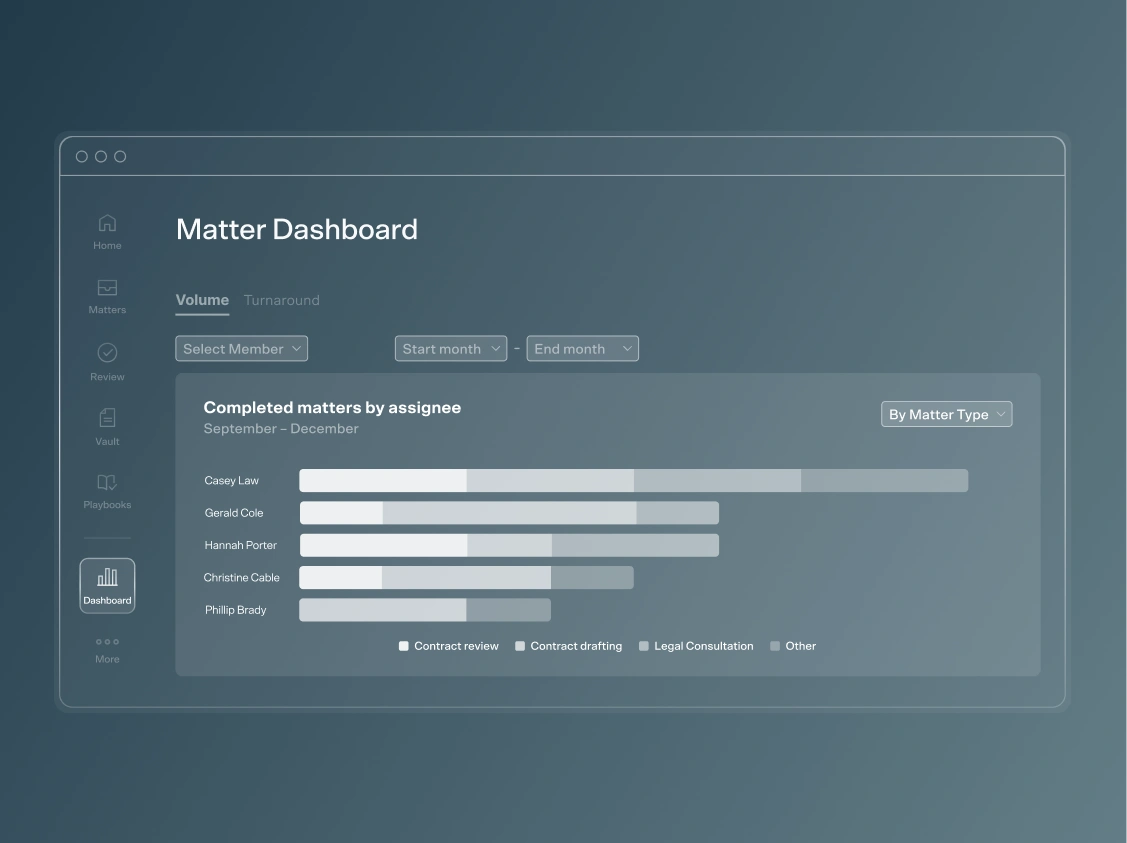Click the Legal Consultation legend label

tap(704, 646)
